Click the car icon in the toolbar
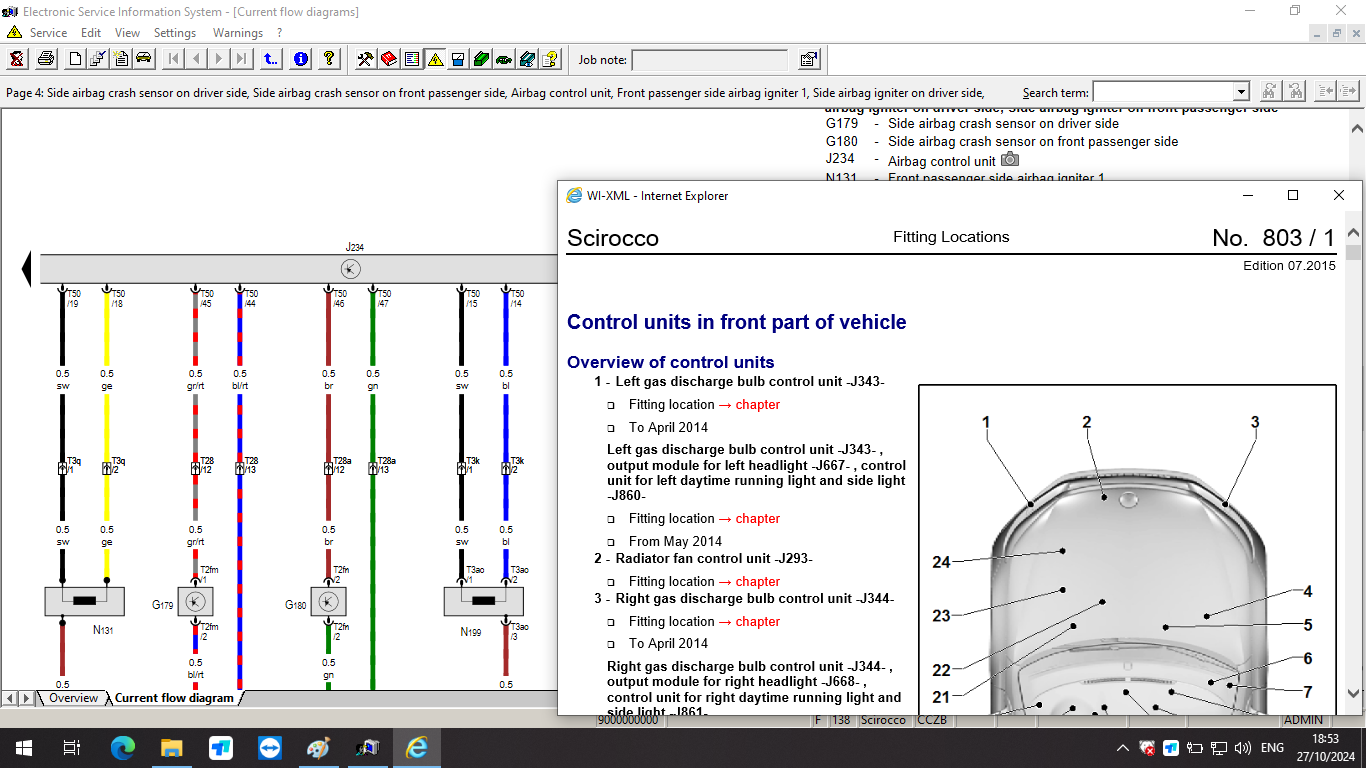Screen dimensions: 1366x768 [x=144, y=59]
